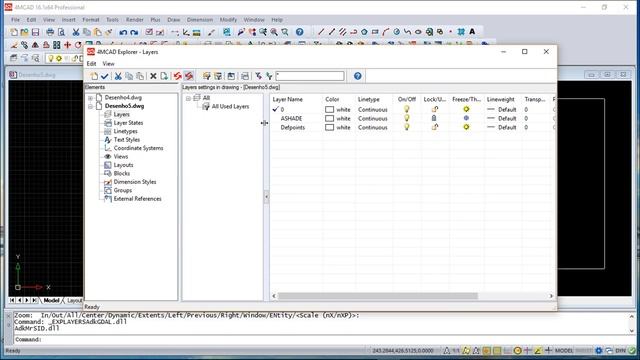Click the Cut scissors icon in Explorer toolbar
This screenshot has height=360, width=640.
tap(118, 76)
